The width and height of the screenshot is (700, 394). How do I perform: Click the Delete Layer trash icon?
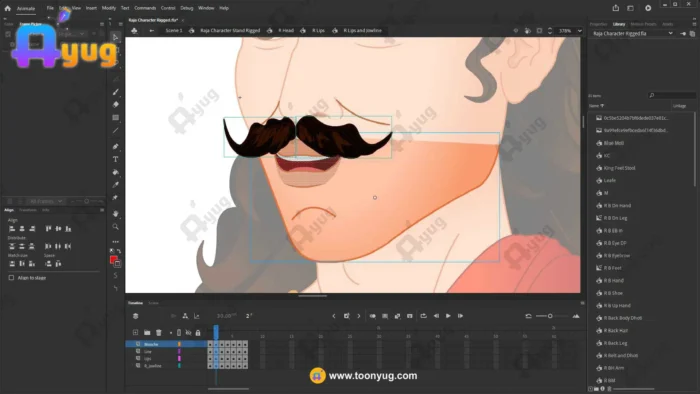coord(158,332)
